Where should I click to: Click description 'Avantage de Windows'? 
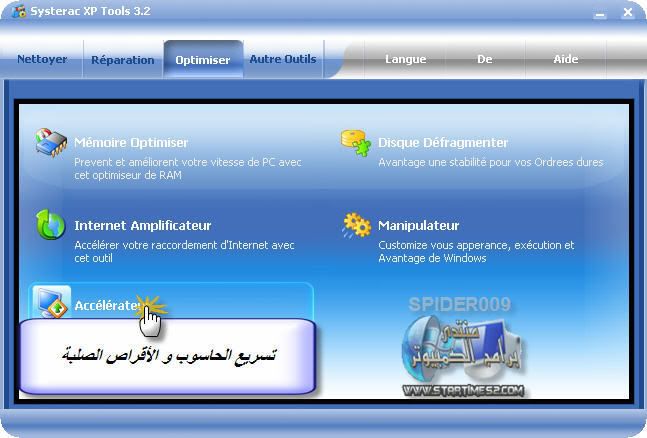[432, 258]
